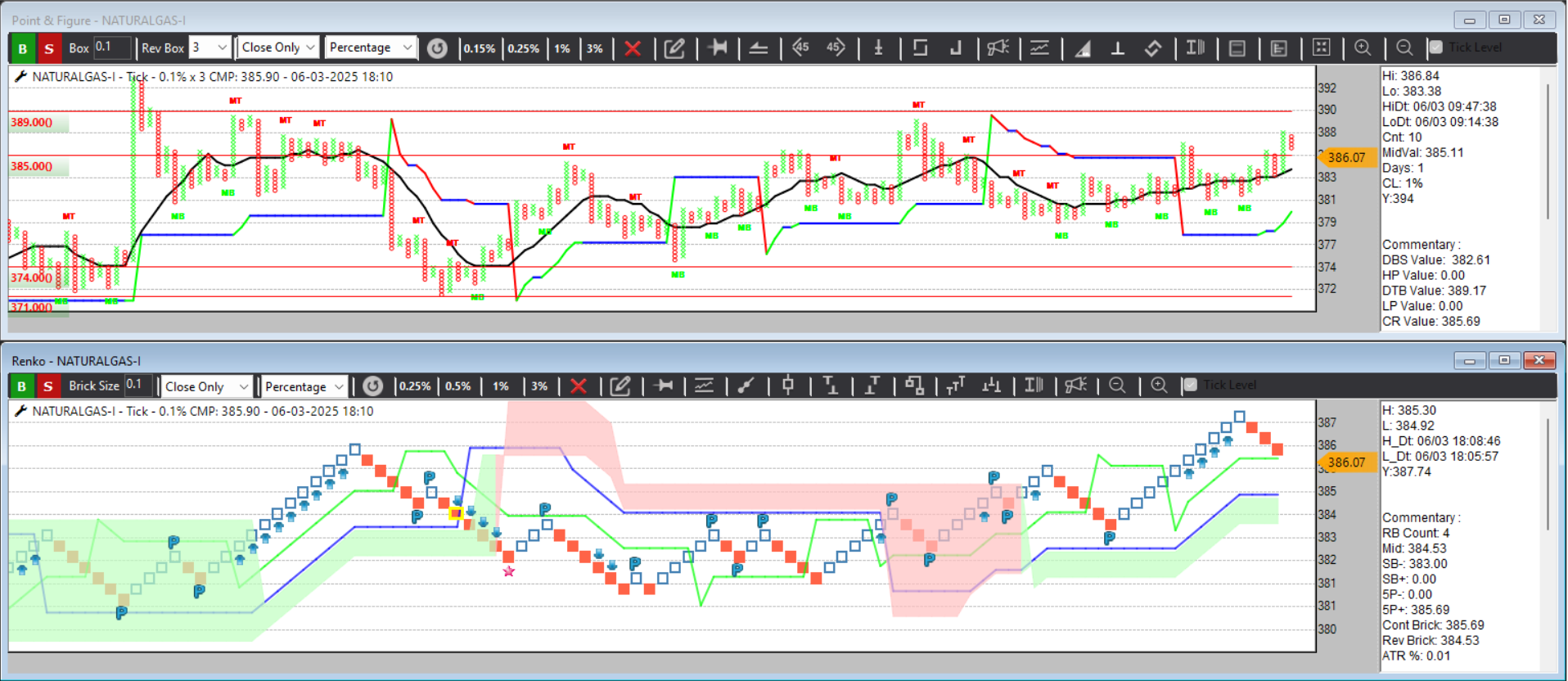
Task: Click the line chart indicator icon in Point & Figure toolbar
Action: (x=1039, y=47)
